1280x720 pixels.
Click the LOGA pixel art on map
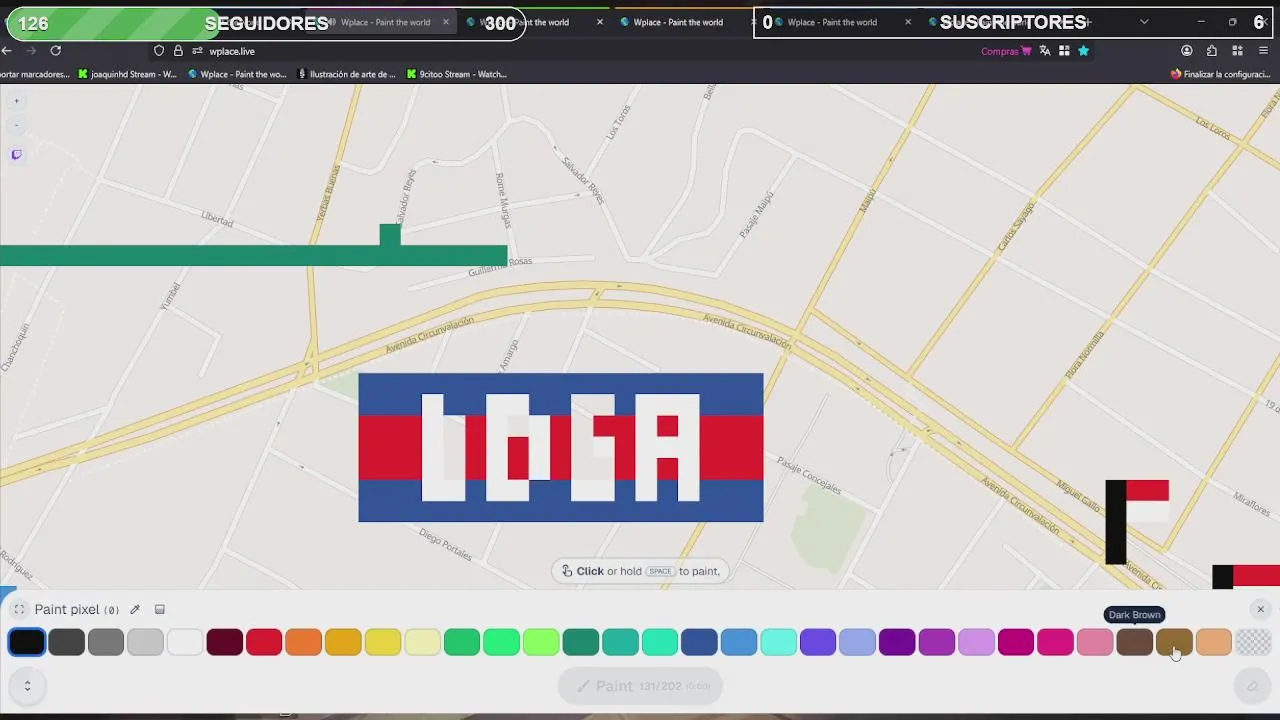coord(561,447)
